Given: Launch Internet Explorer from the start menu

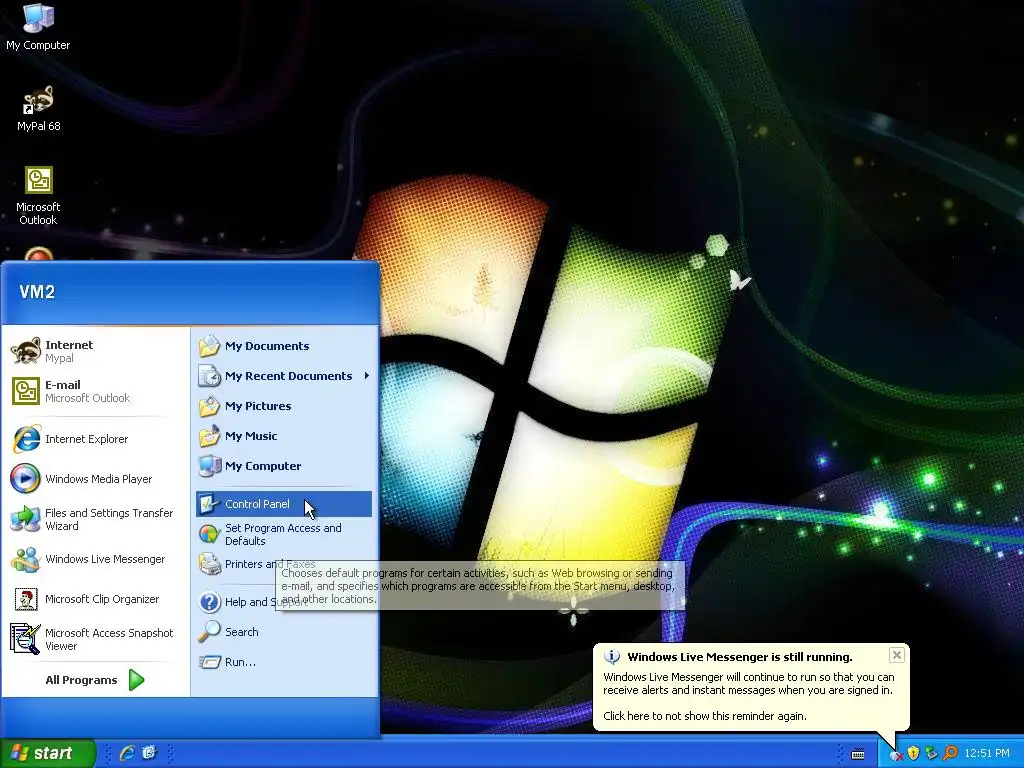Looking at the screenshot, I should click(x=94, y=439).
